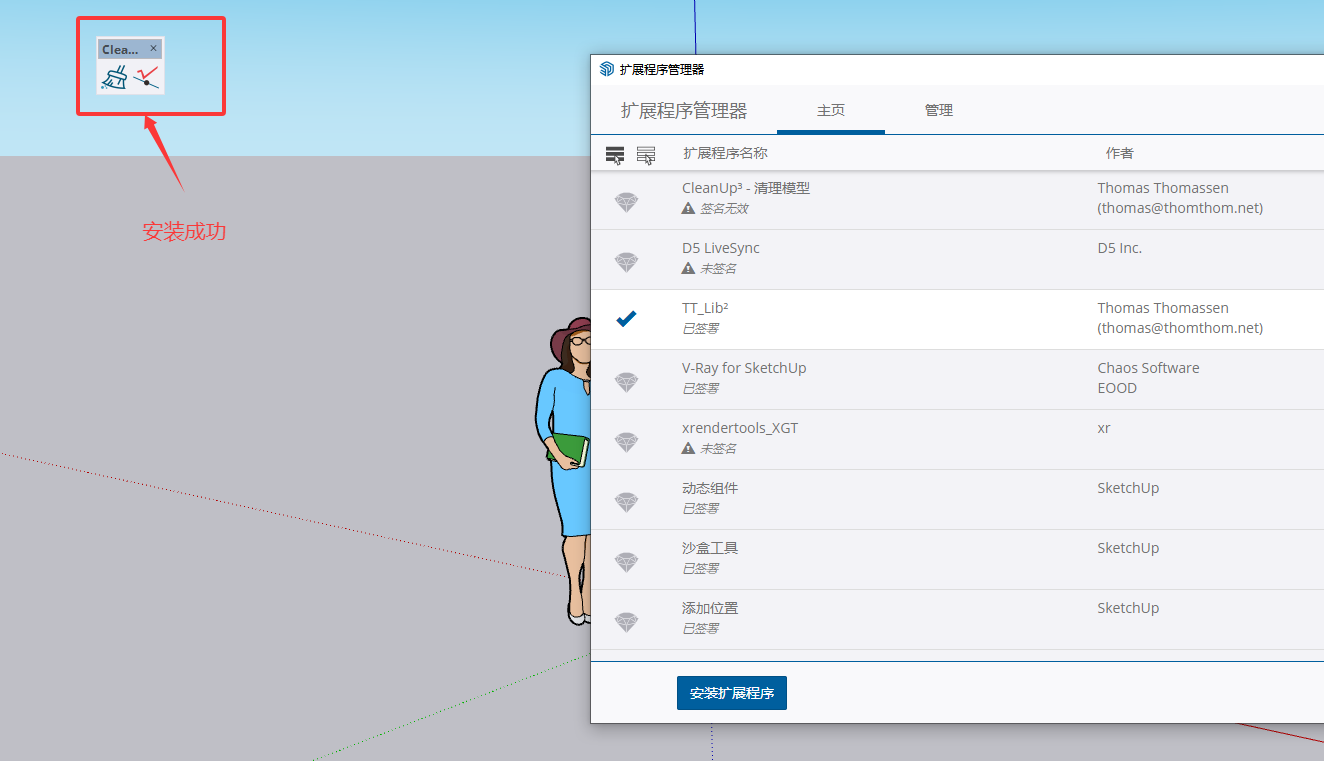Click the 作者 column header
Screen dimensions: 1324x761
1119,153
